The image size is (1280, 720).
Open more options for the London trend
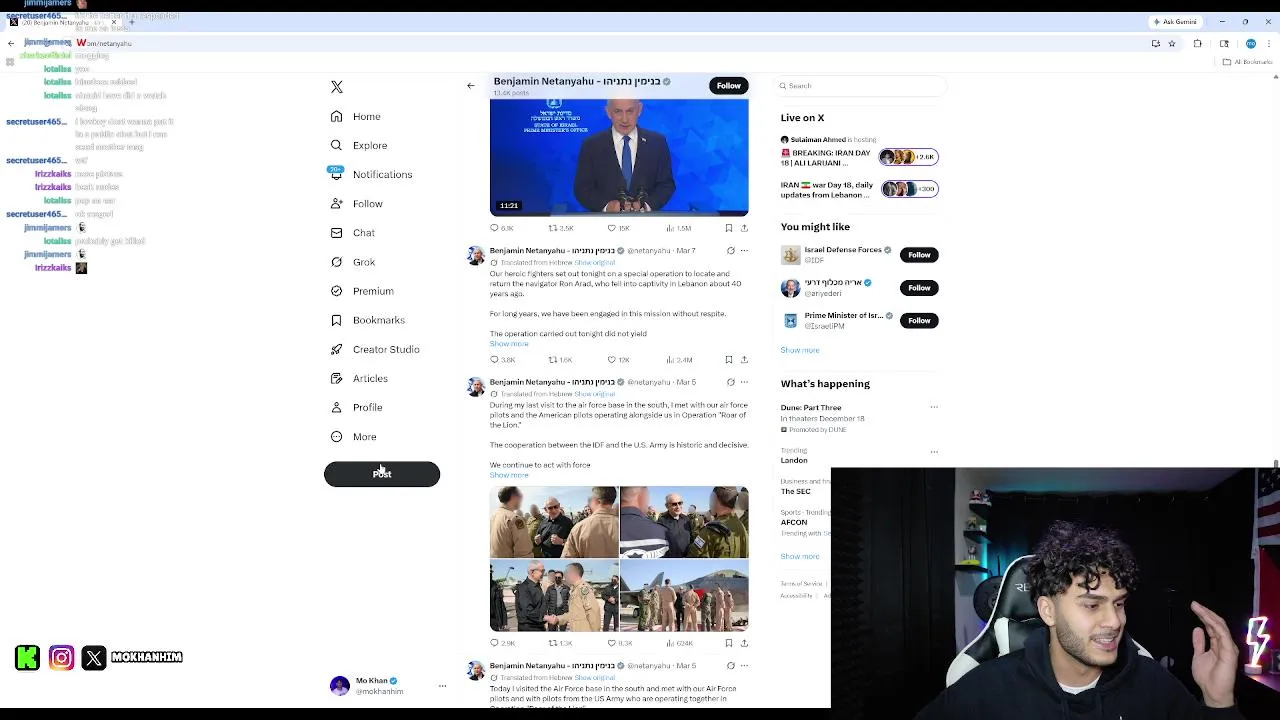click(x=934, y=452)
